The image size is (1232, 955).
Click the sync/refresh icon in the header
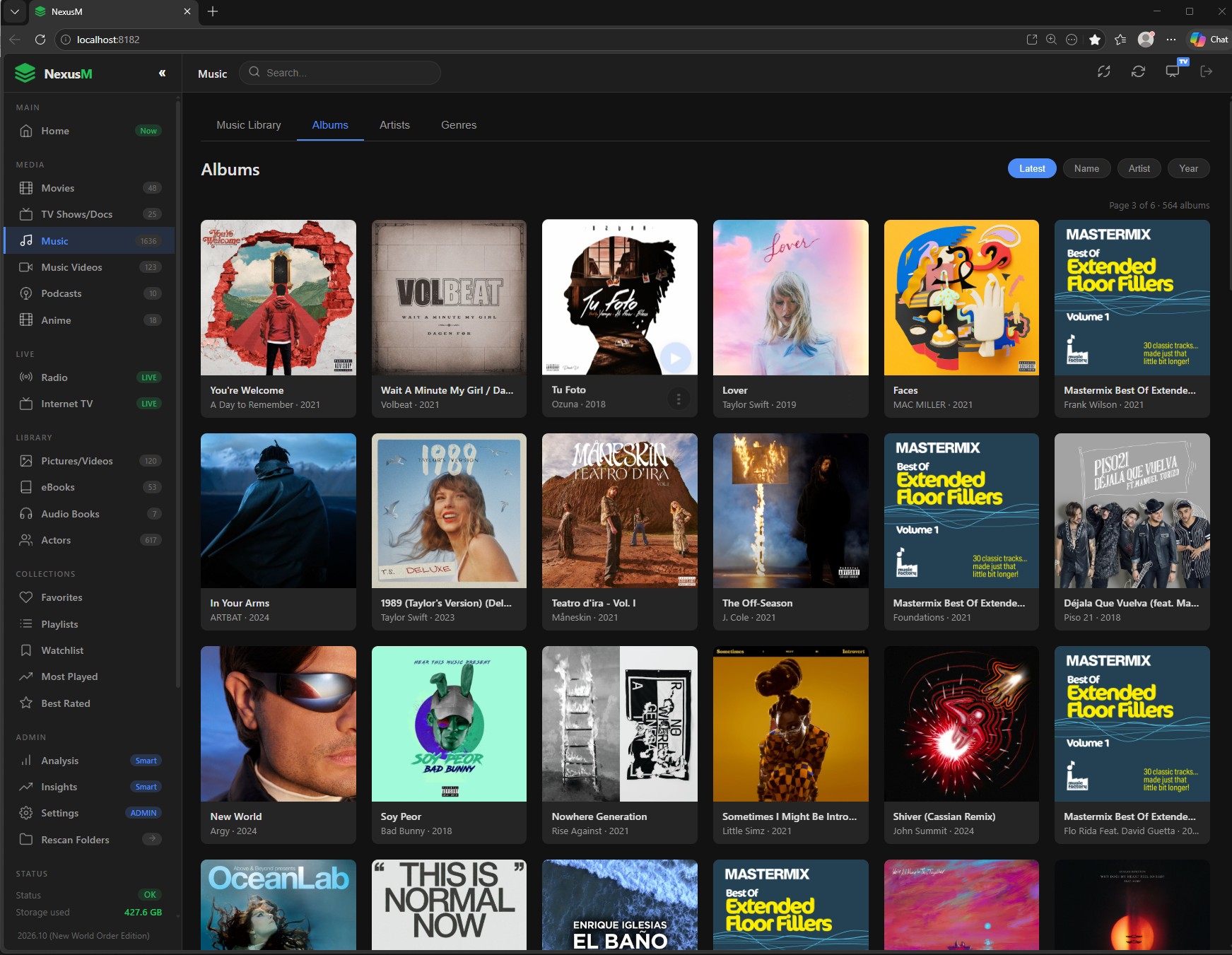(x=1138, y=71)
